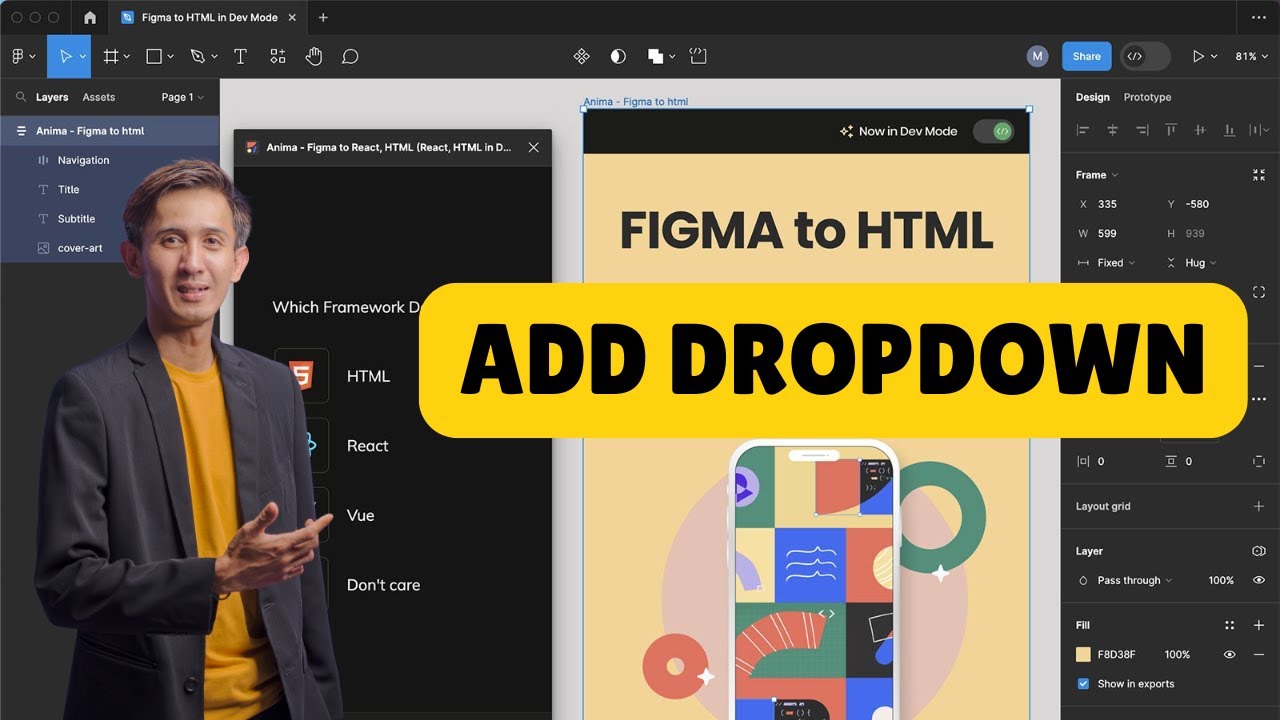Viewport: 1280px width, 720px height.
Task: Click the Align bottom icon
Action: [x=1230, y=130]
